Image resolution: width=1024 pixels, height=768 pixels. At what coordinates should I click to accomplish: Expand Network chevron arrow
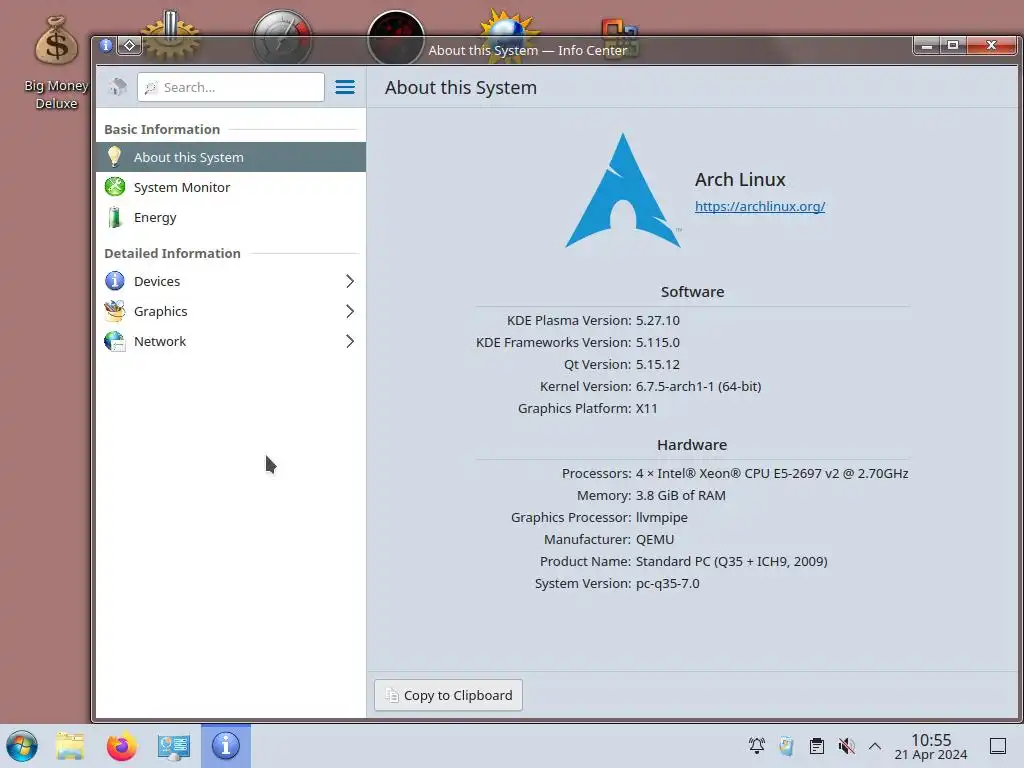click(x=349, y=342)
